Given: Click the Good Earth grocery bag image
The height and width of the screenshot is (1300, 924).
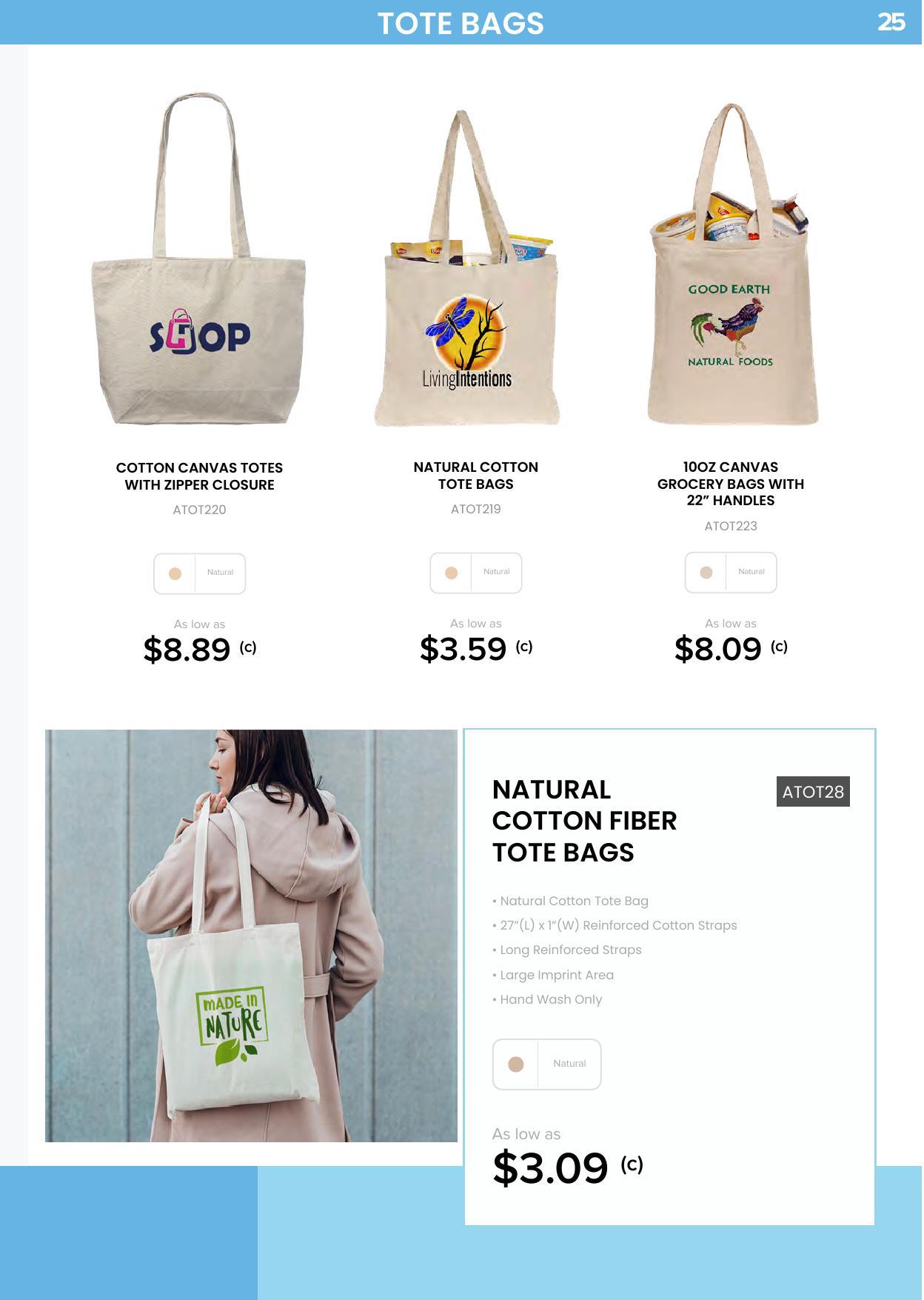Looking at the screenshot, I should [x=731, y=264].
